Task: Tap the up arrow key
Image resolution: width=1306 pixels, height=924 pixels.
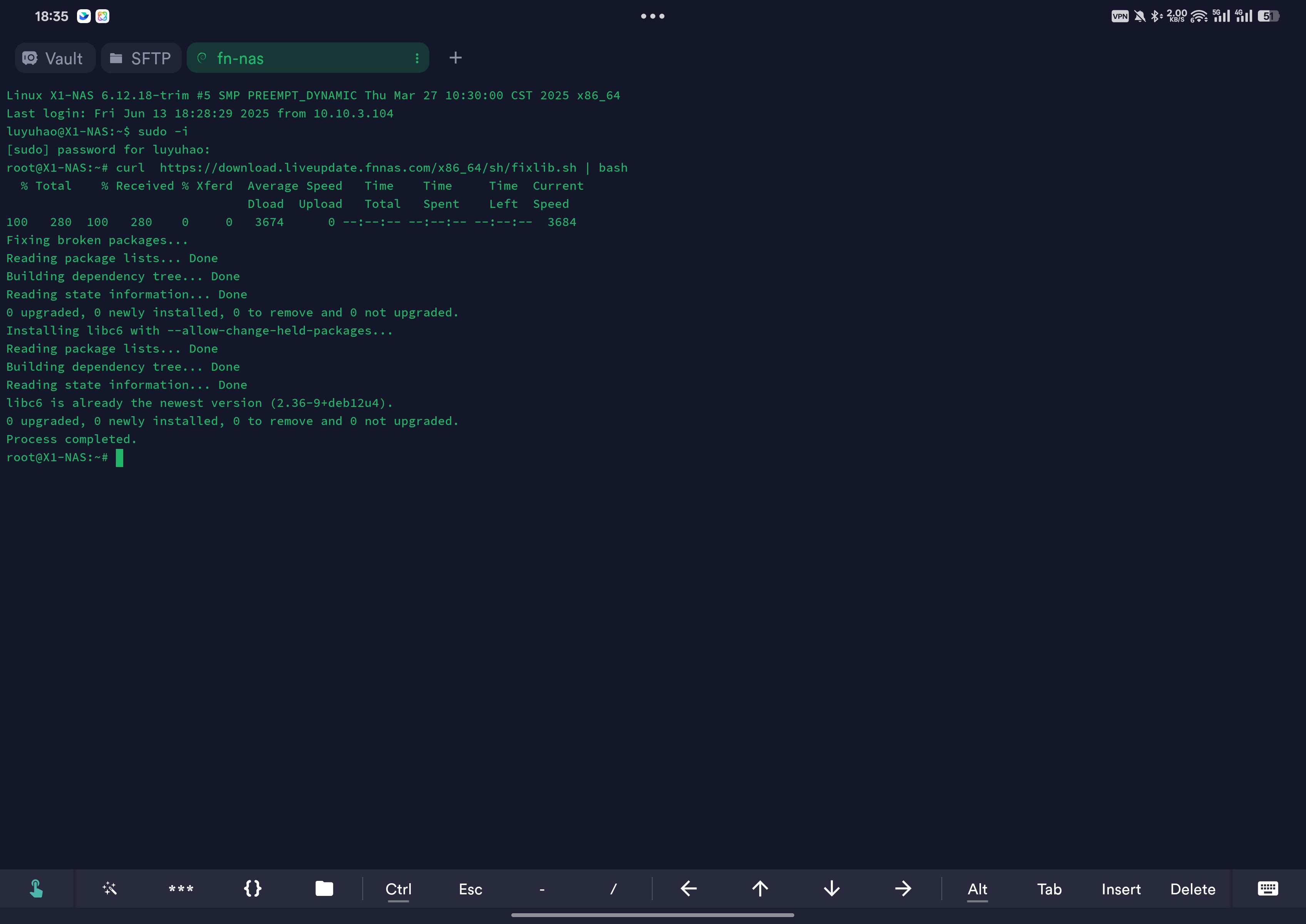Action: point(760,889)
